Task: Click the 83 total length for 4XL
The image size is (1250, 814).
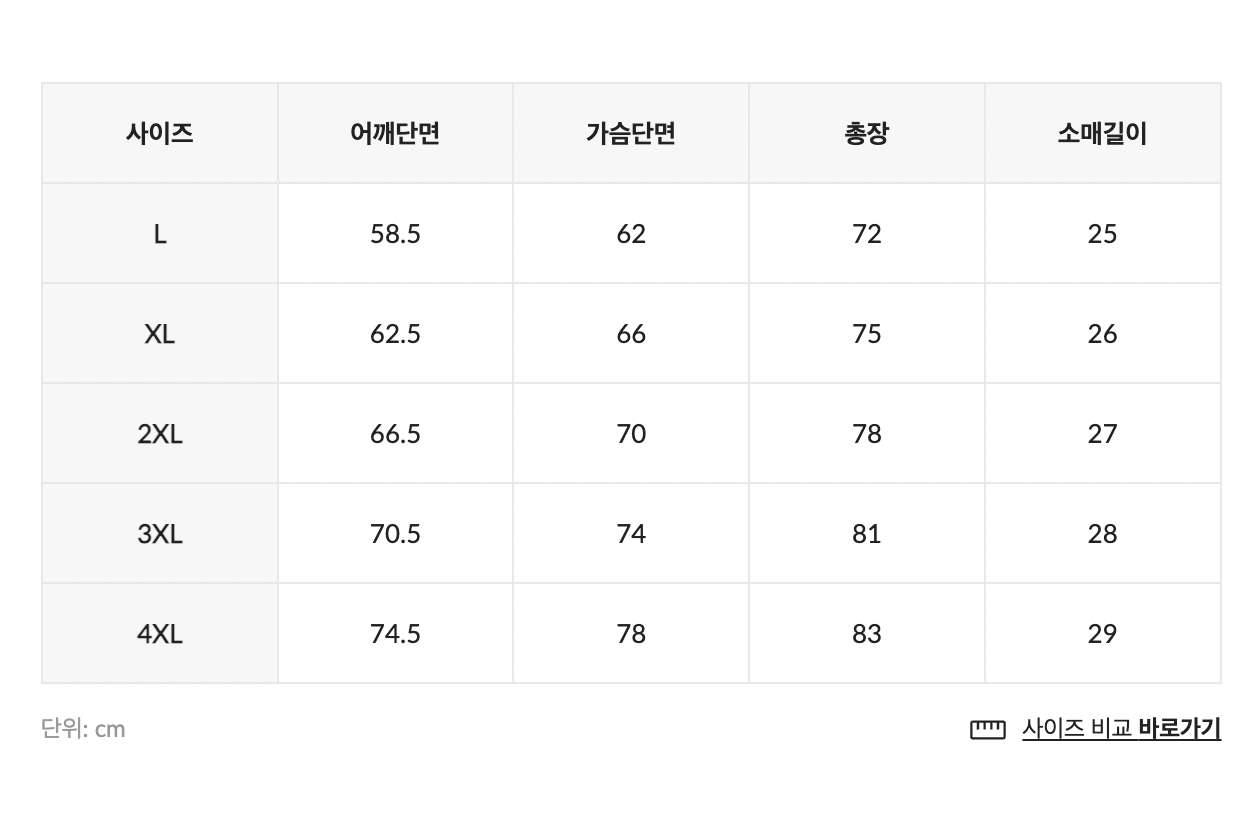Action: tap(866, 634)
